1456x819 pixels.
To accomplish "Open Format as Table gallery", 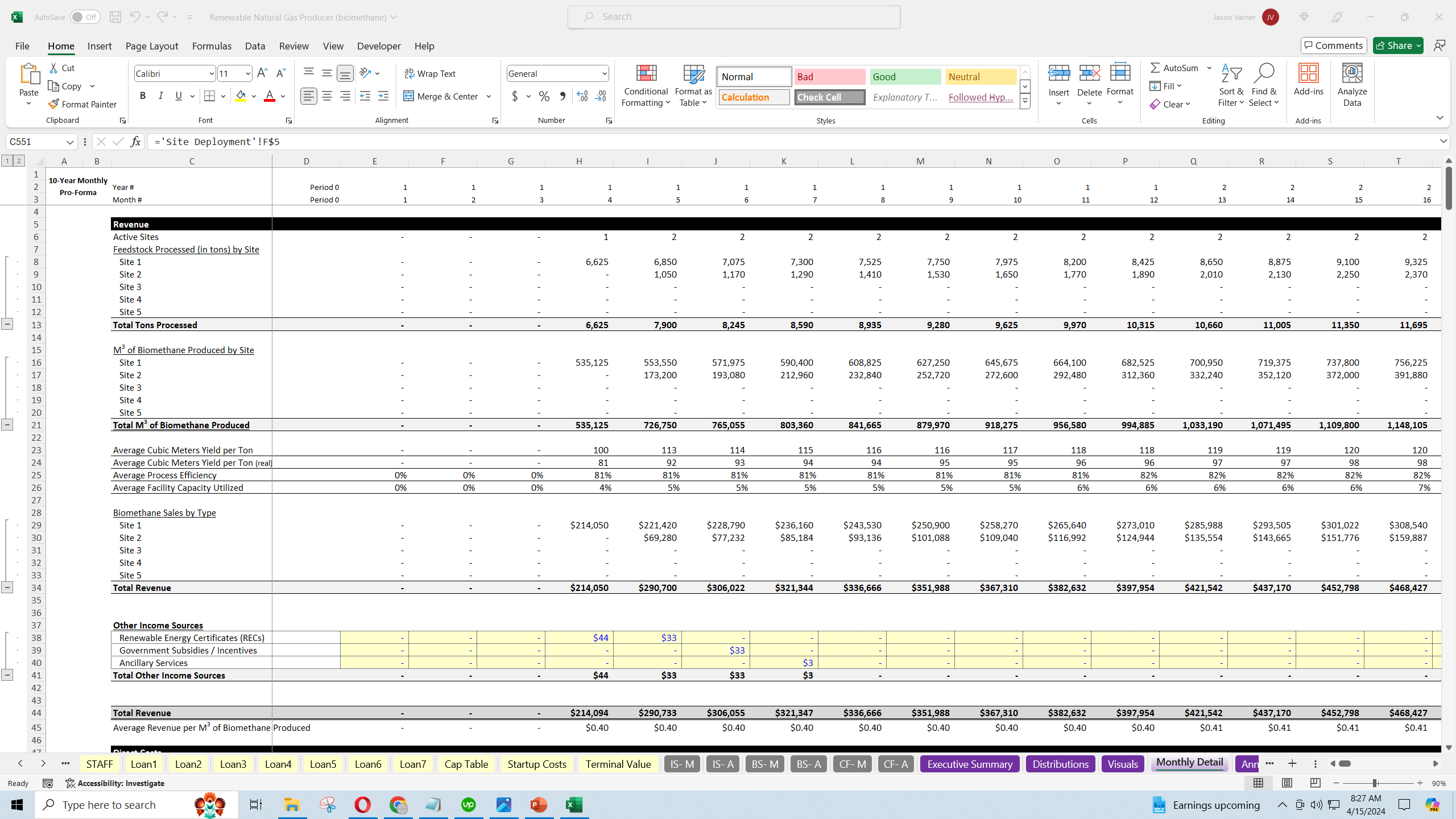I will tap(693, 85).
